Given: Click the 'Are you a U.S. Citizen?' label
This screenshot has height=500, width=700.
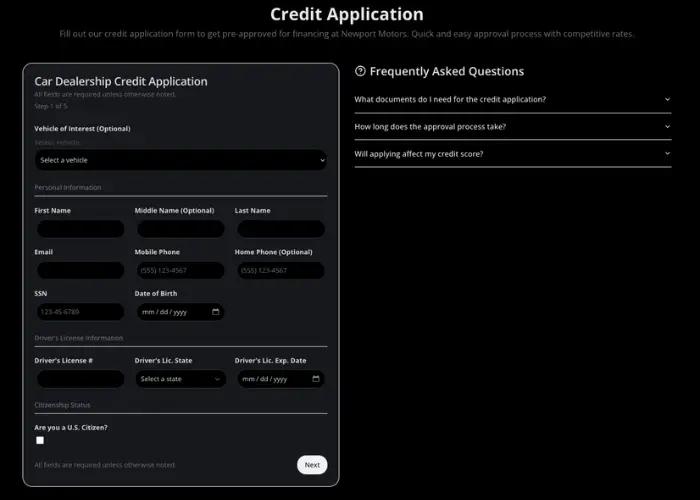Looking at the screenshot, I should [71, 427].
